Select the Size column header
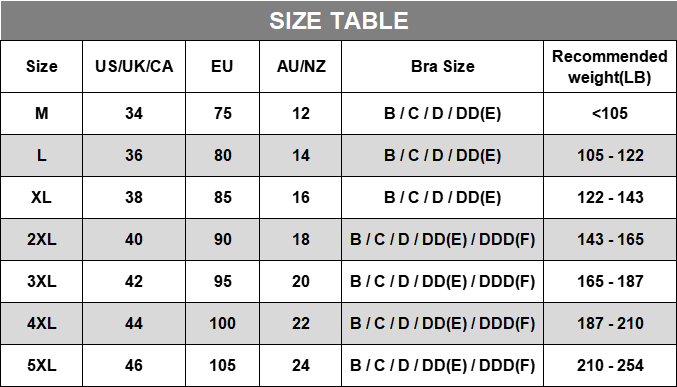This screenshot has height=387, width=677. click(41, 67)
